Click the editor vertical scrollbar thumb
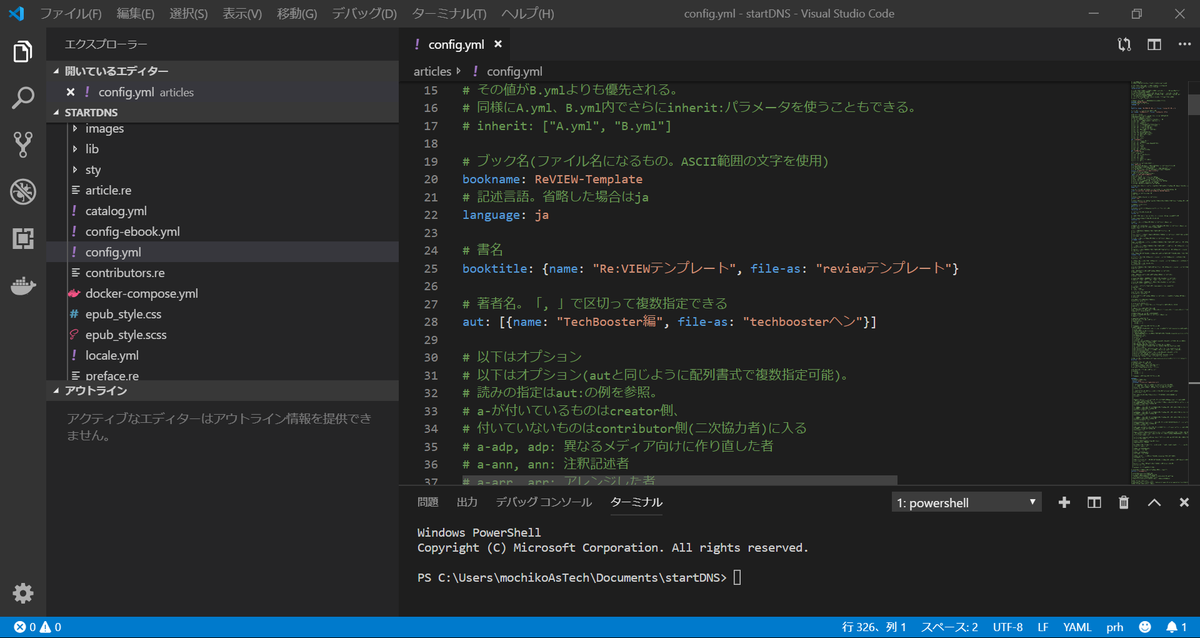Image resolution: width=1200 pixels, height=638 pixels. pyautogui.click(x=1194, y=105)
